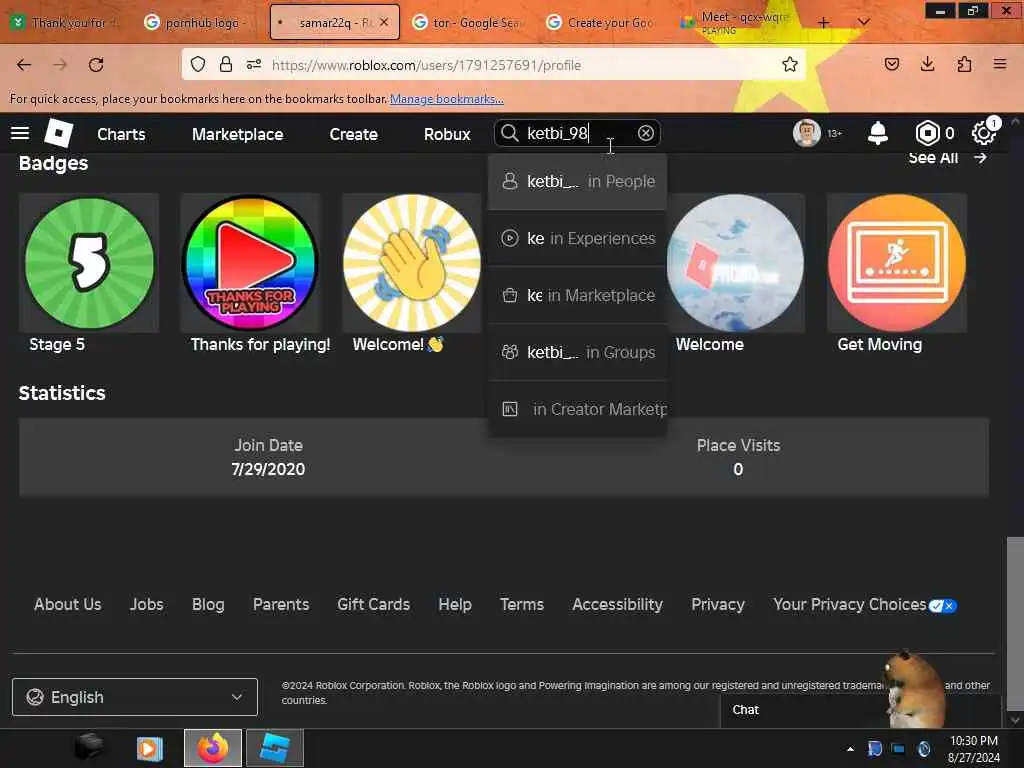Open Thanks for playing badge
The height and width of the screenshot is (768, 1024).
tap(251, 263)
